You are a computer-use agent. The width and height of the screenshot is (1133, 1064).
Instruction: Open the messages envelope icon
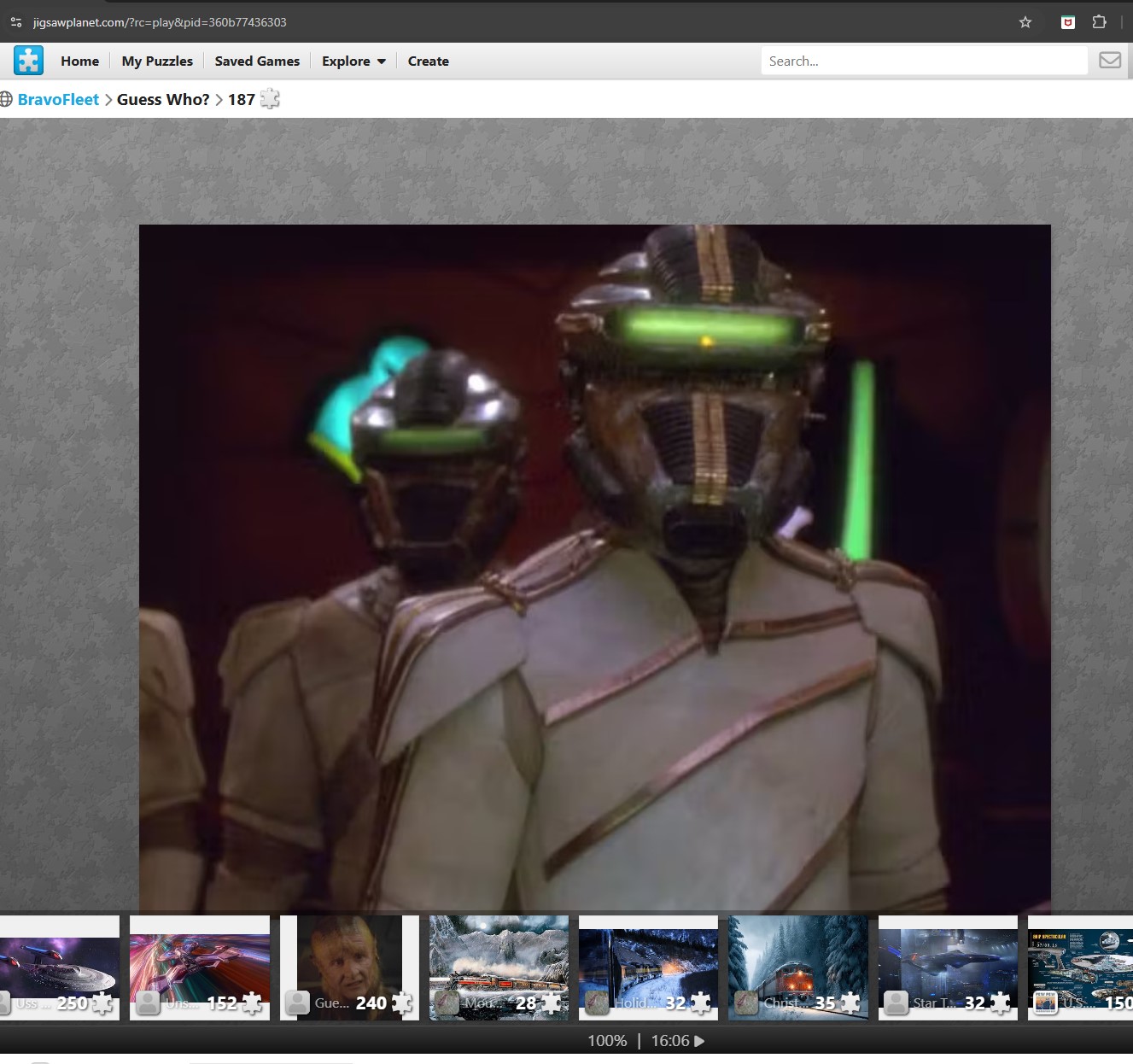click(1109, 61)
